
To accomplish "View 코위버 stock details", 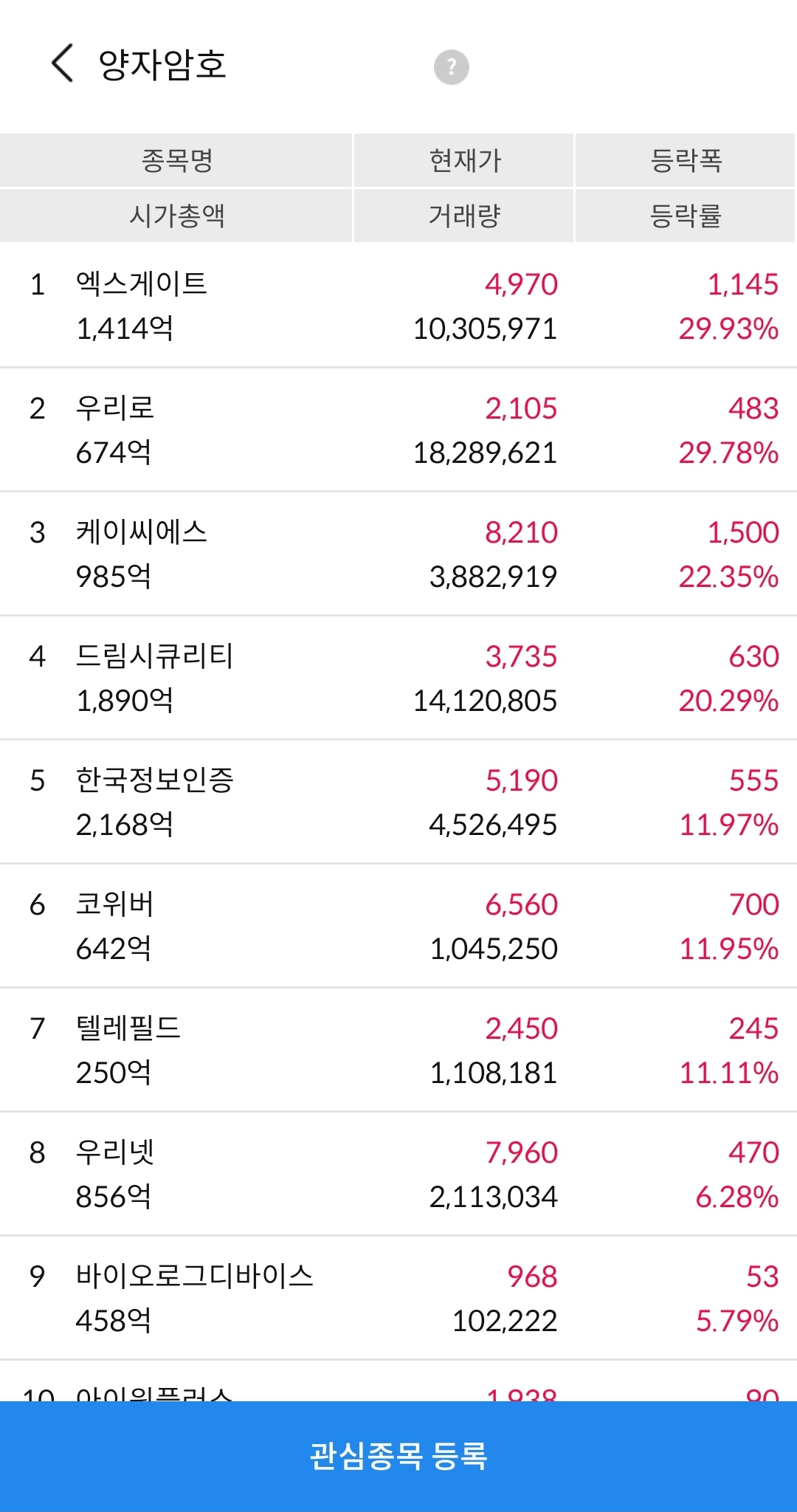I will [398, 926].
